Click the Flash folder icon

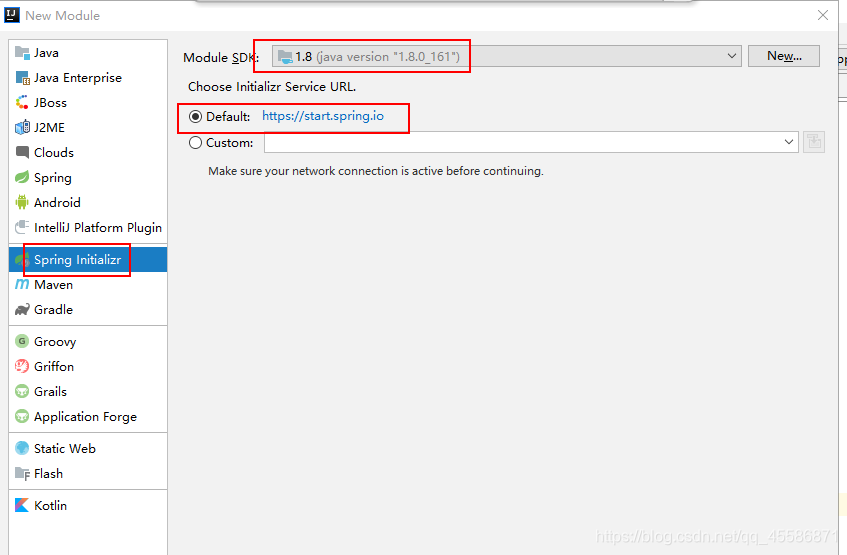click(22, 473)
